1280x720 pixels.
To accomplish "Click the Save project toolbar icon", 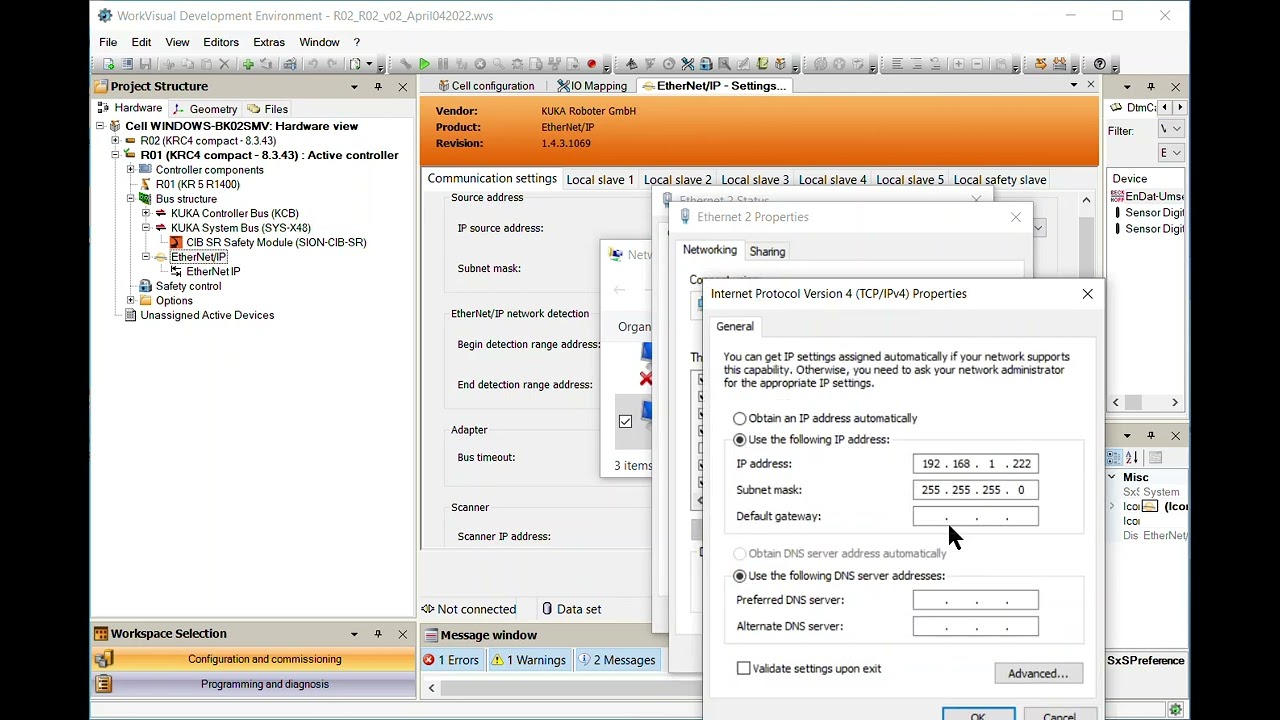I will pyautogui.click(x=147, y=64).
